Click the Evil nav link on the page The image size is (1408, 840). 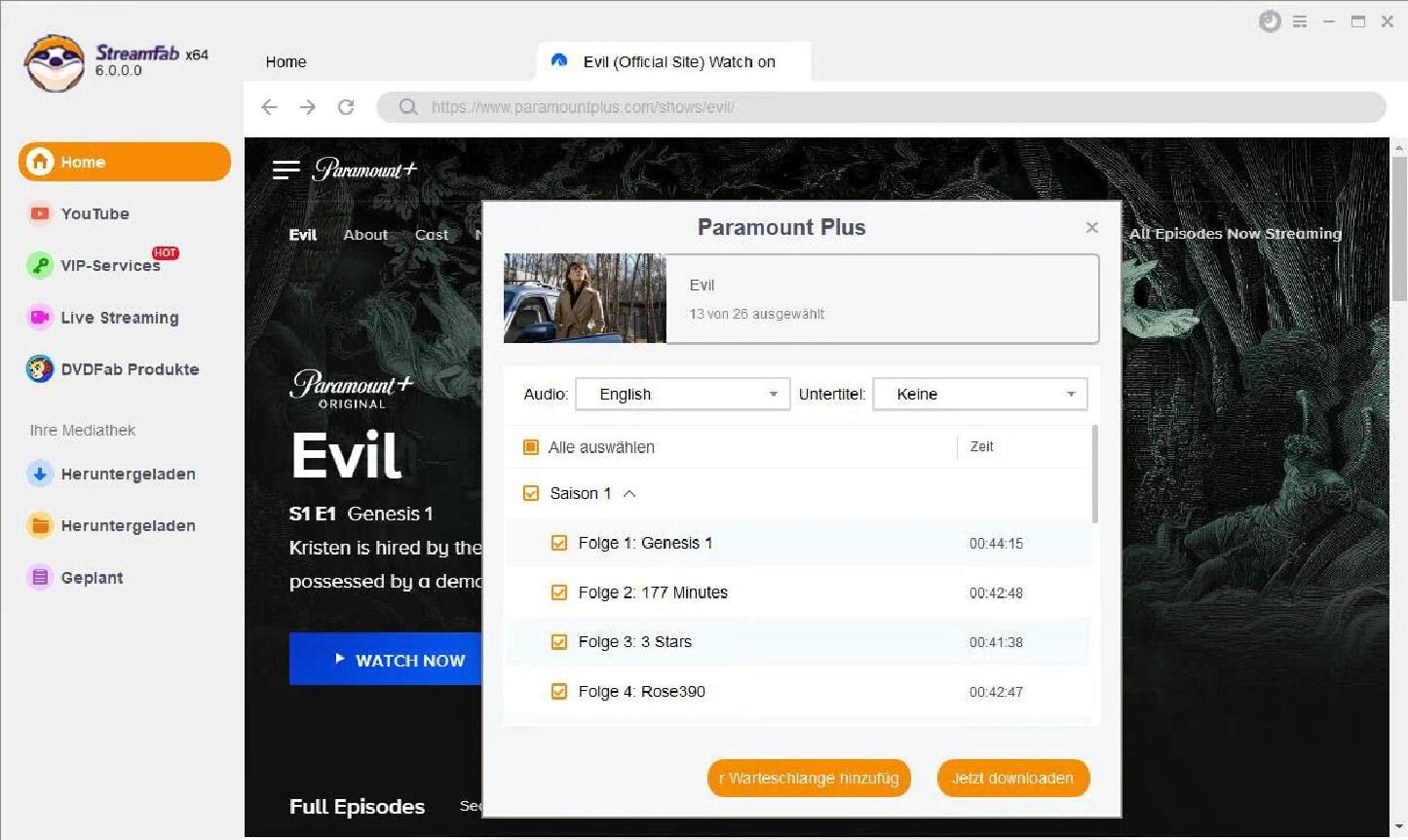(303, 235)
